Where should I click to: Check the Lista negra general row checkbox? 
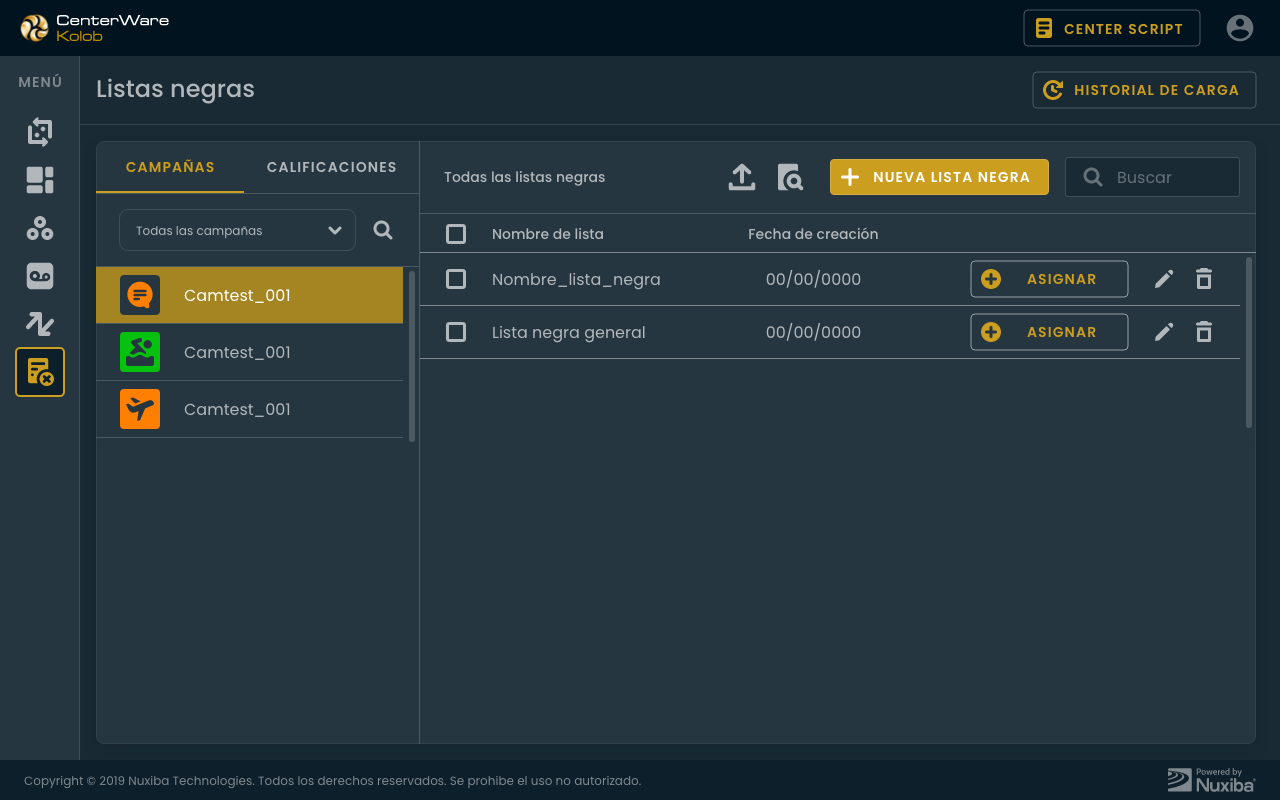456,332
